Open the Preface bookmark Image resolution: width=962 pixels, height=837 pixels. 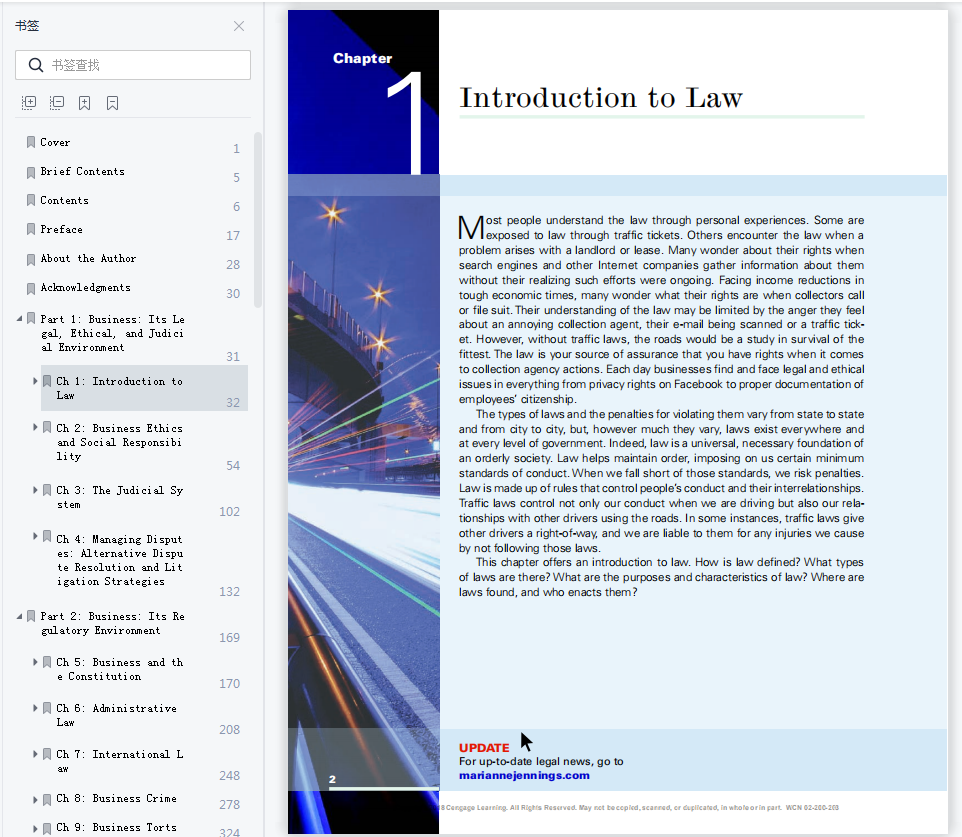[61, 230]
